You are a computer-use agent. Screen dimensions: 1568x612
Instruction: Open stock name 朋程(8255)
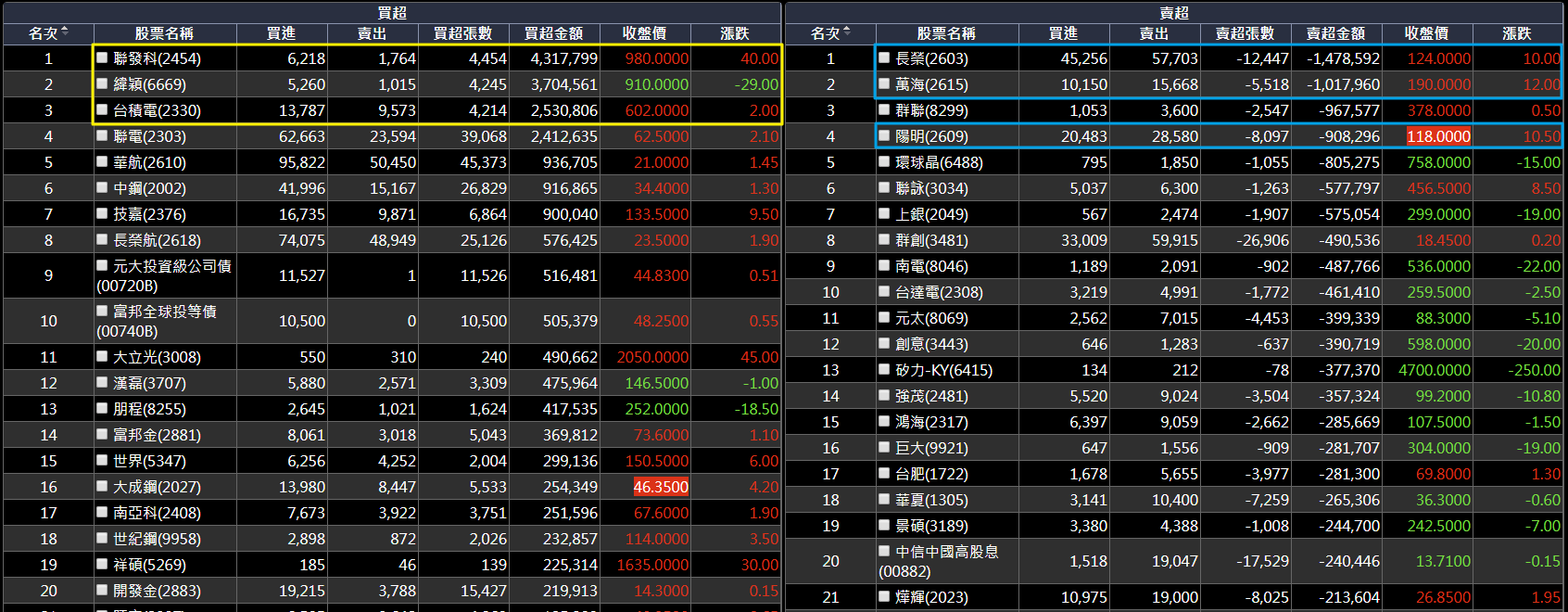pyautogui.click(x=149, y=409)
